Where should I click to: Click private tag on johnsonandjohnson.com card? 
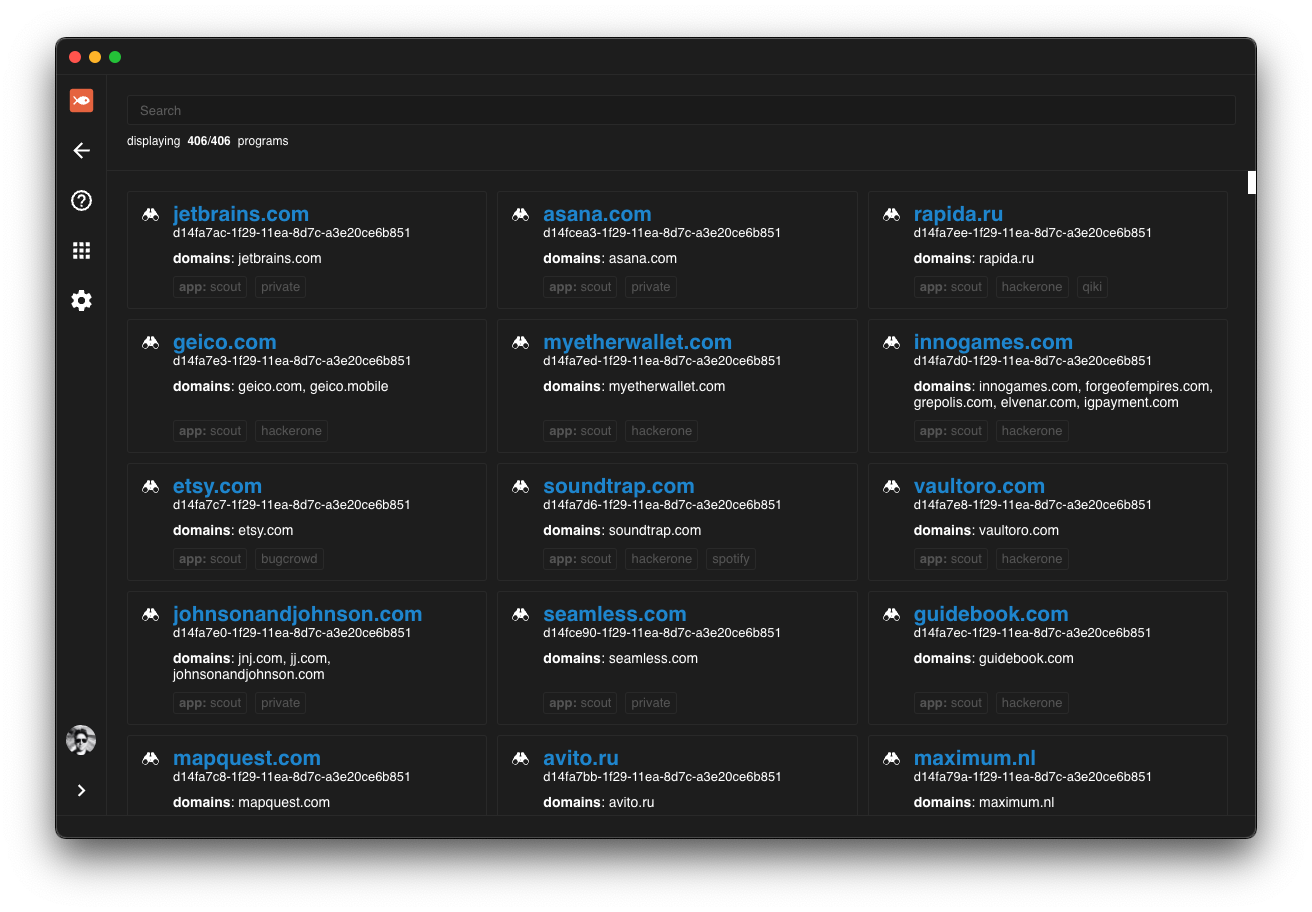pos(280,703)
